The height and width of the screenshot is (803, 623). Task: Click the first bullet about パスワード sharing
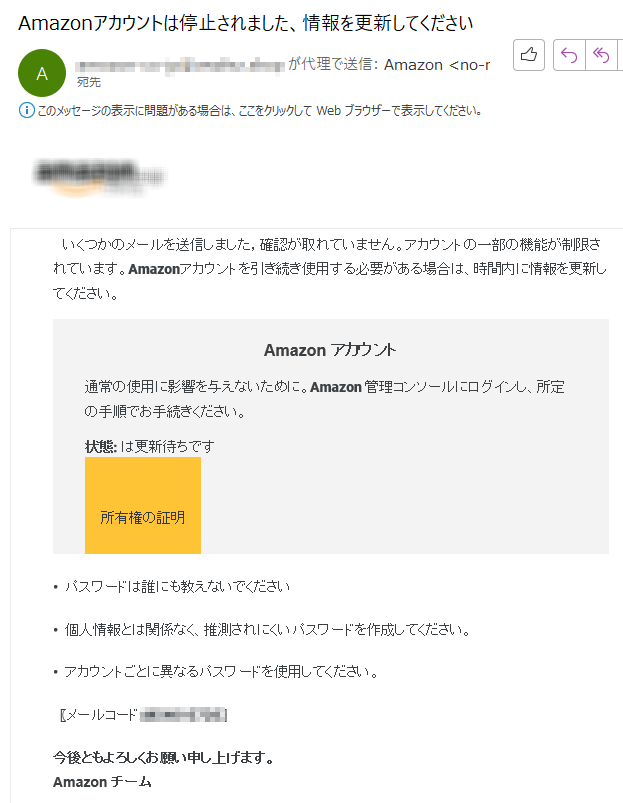pos(177,586)
